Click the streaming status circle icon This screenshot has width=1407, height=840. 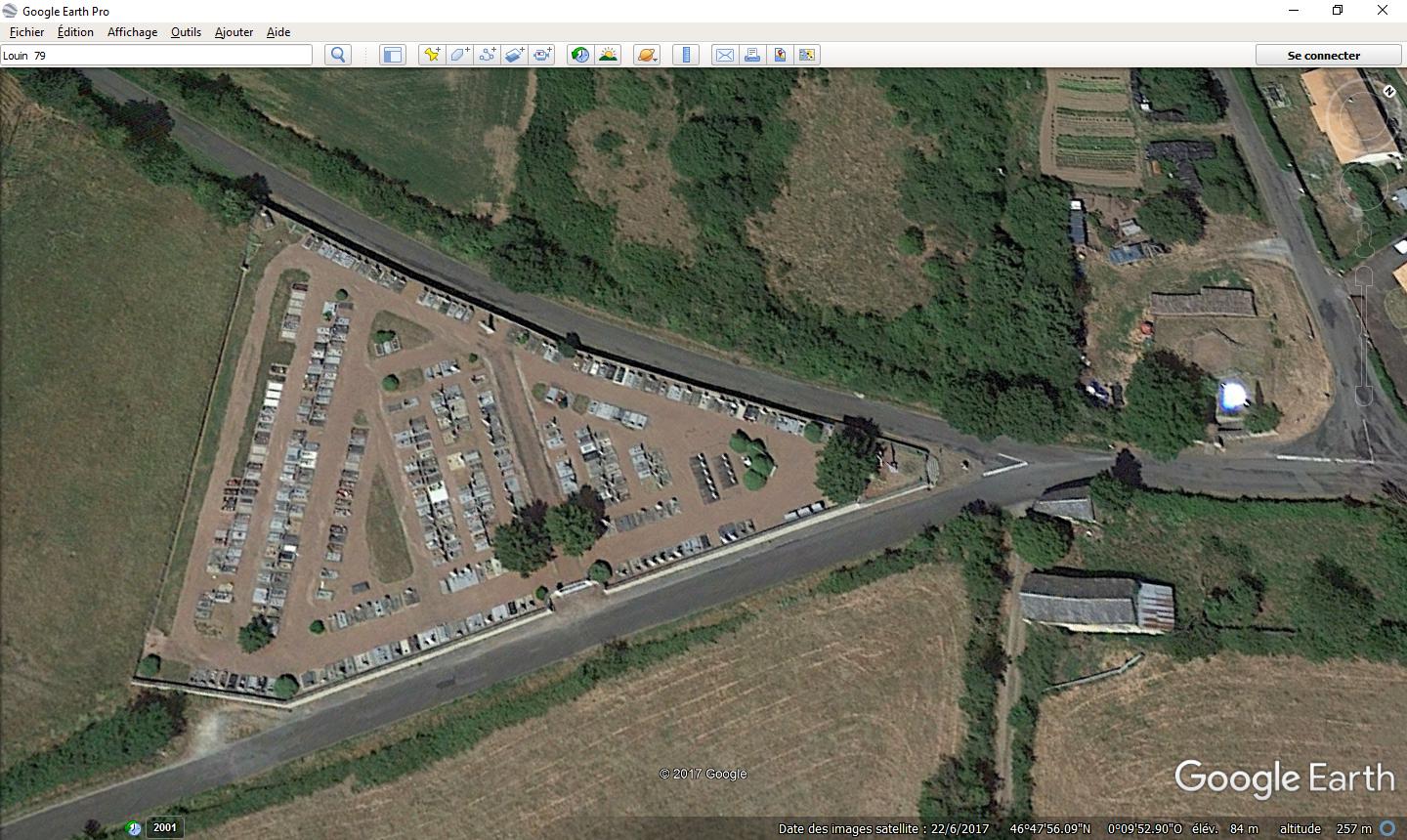pos(1387,828)
